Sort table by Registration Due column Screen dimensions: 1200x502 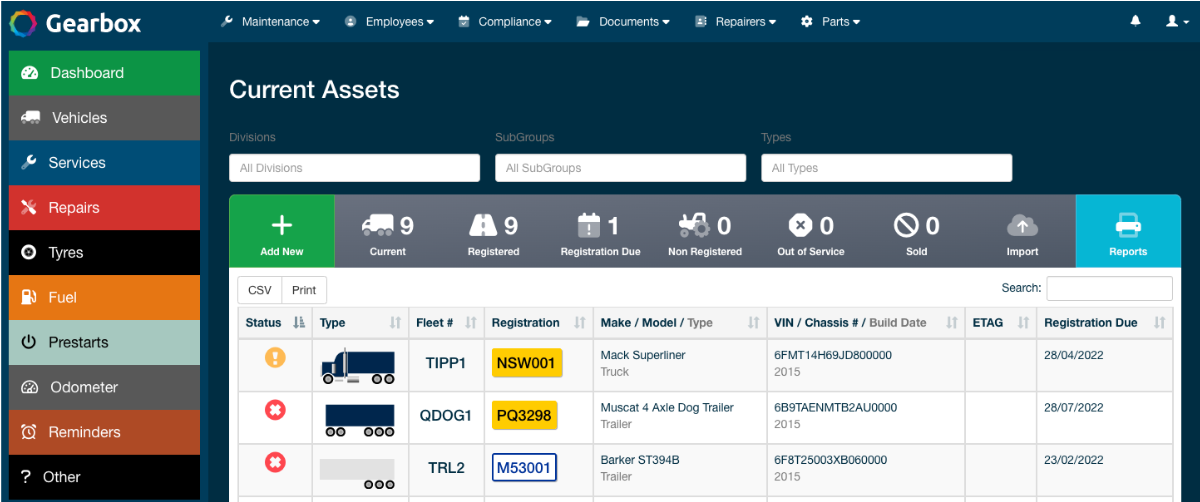click(x=1105, y=323)
